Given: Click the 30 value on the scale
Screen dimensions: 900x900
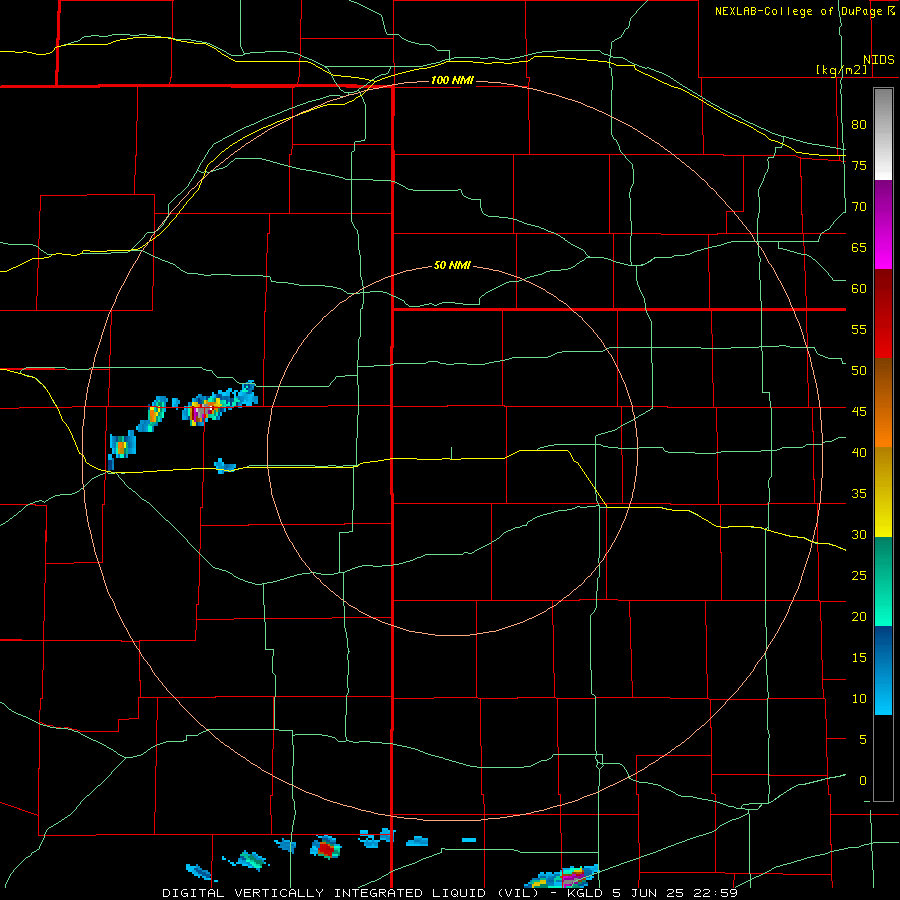Looking at the screenshot, I should [859, 535].
